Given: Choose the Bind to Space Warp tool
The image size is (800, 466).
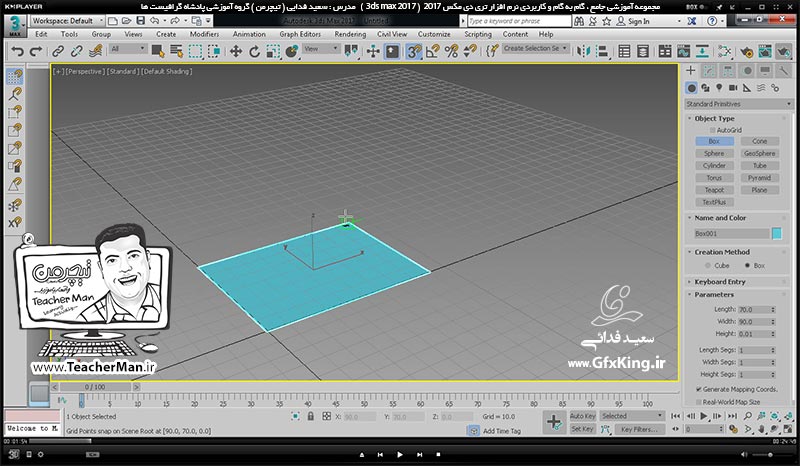Looking at the screenshot, I should (95, 51).
